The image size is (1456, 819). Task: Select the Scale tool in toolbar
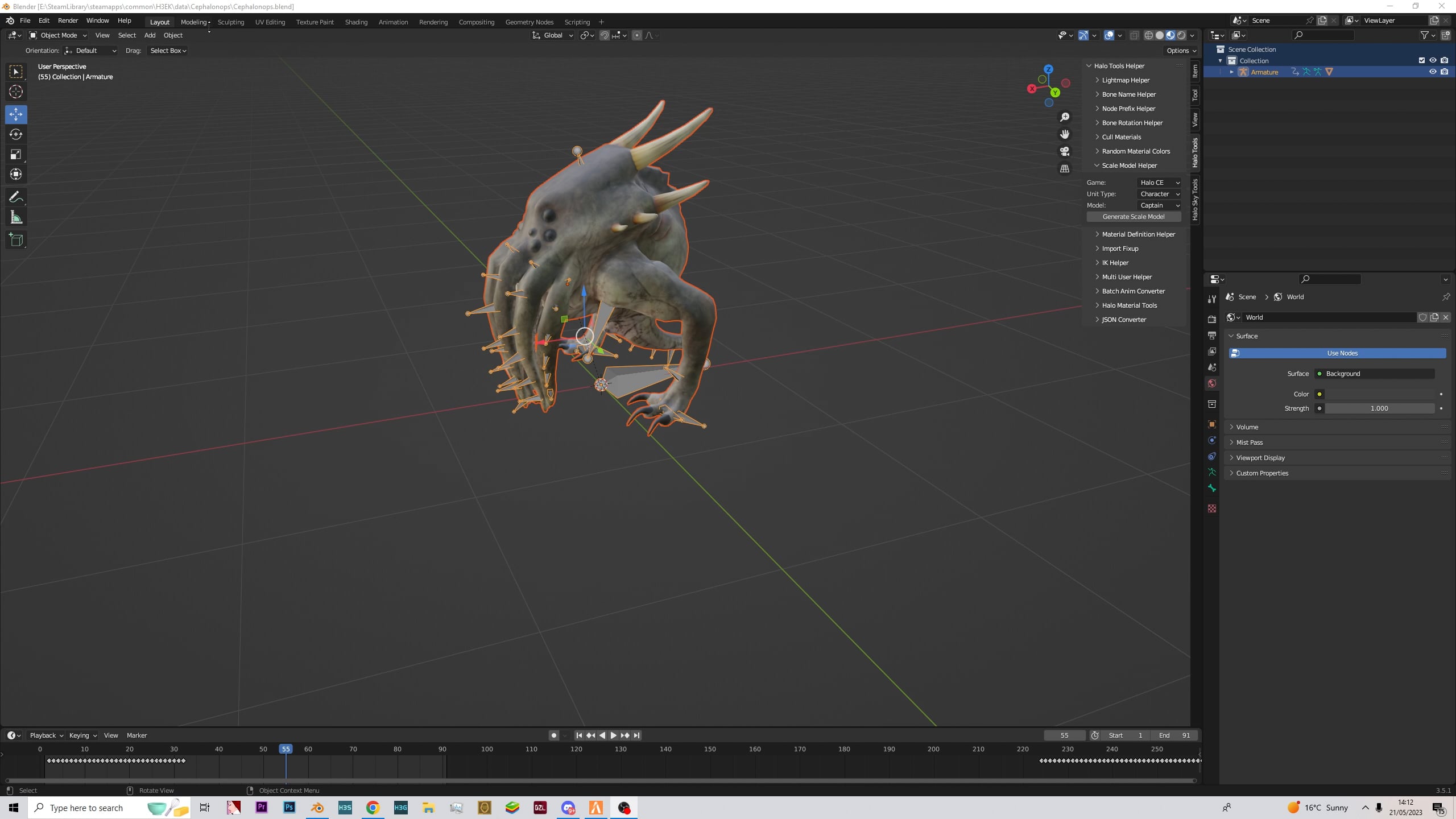coord(16,154)
